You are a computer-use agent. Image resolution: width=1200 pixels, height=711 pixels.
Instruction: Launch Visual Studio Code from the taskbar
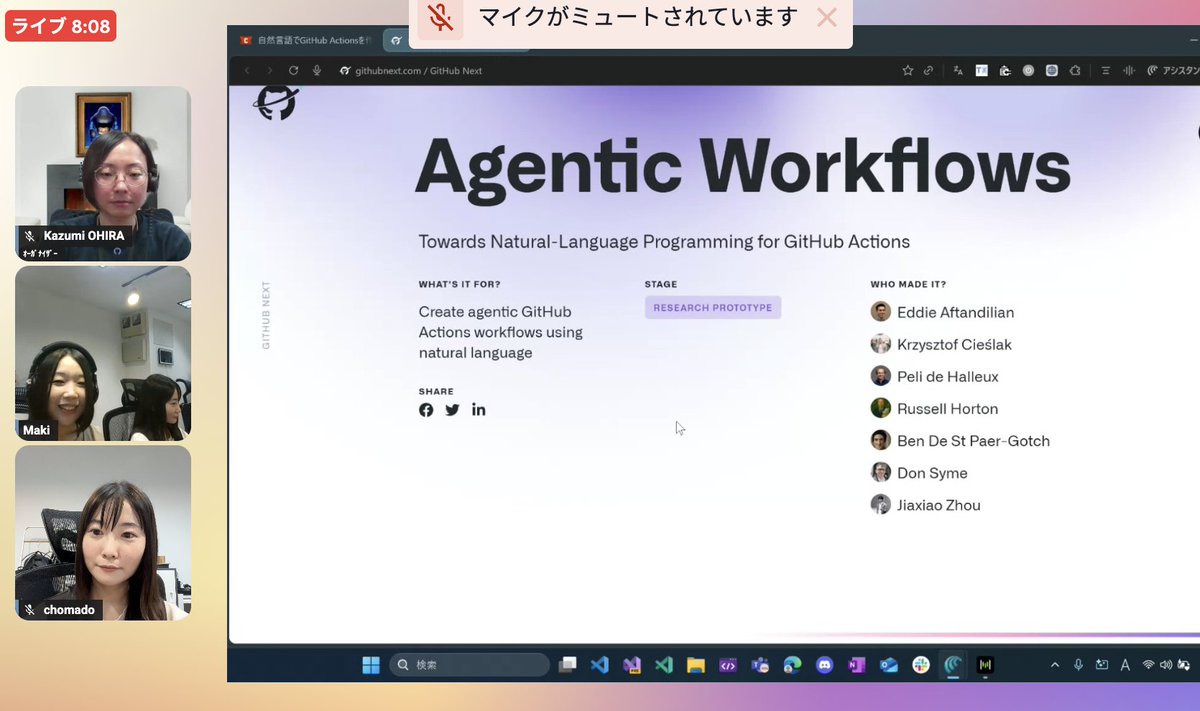[600, 664]
